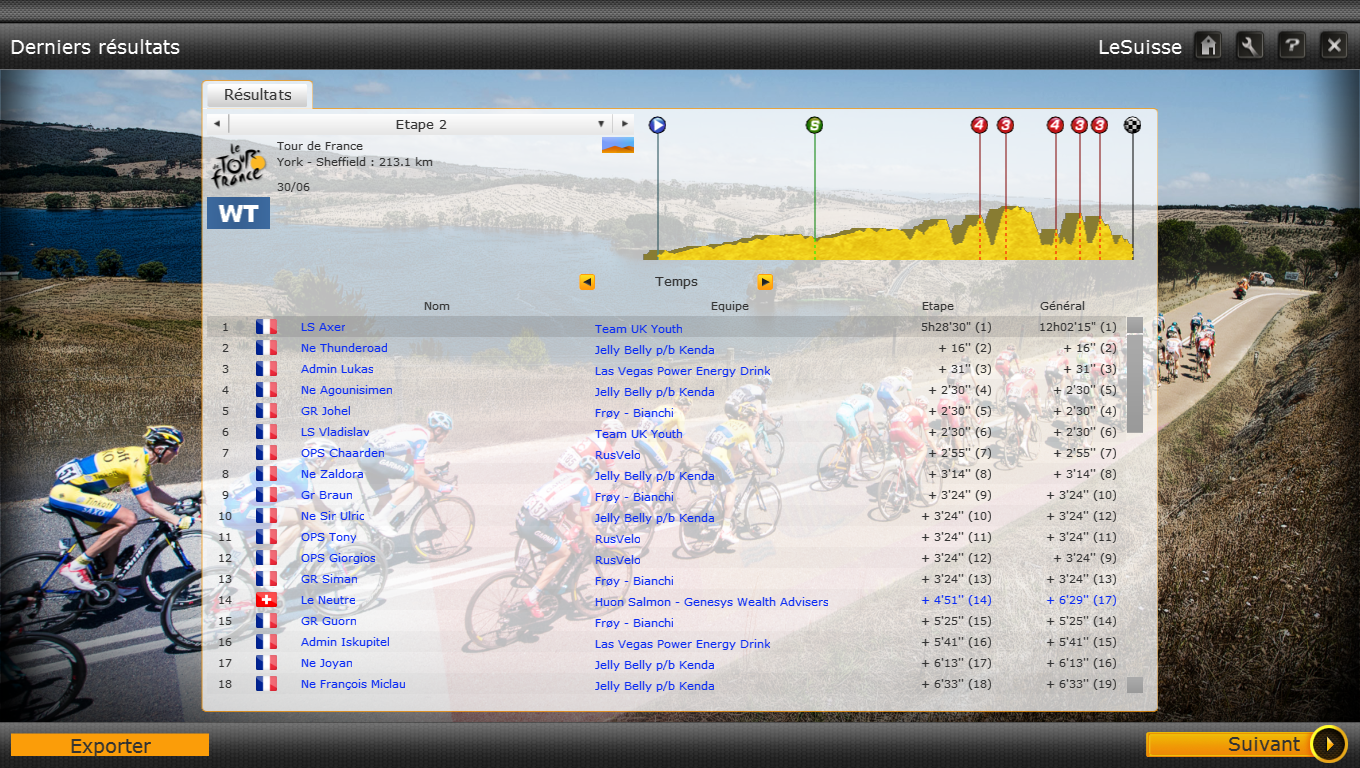Click the Swiss flag next to Le Neutre

point(266,600)
